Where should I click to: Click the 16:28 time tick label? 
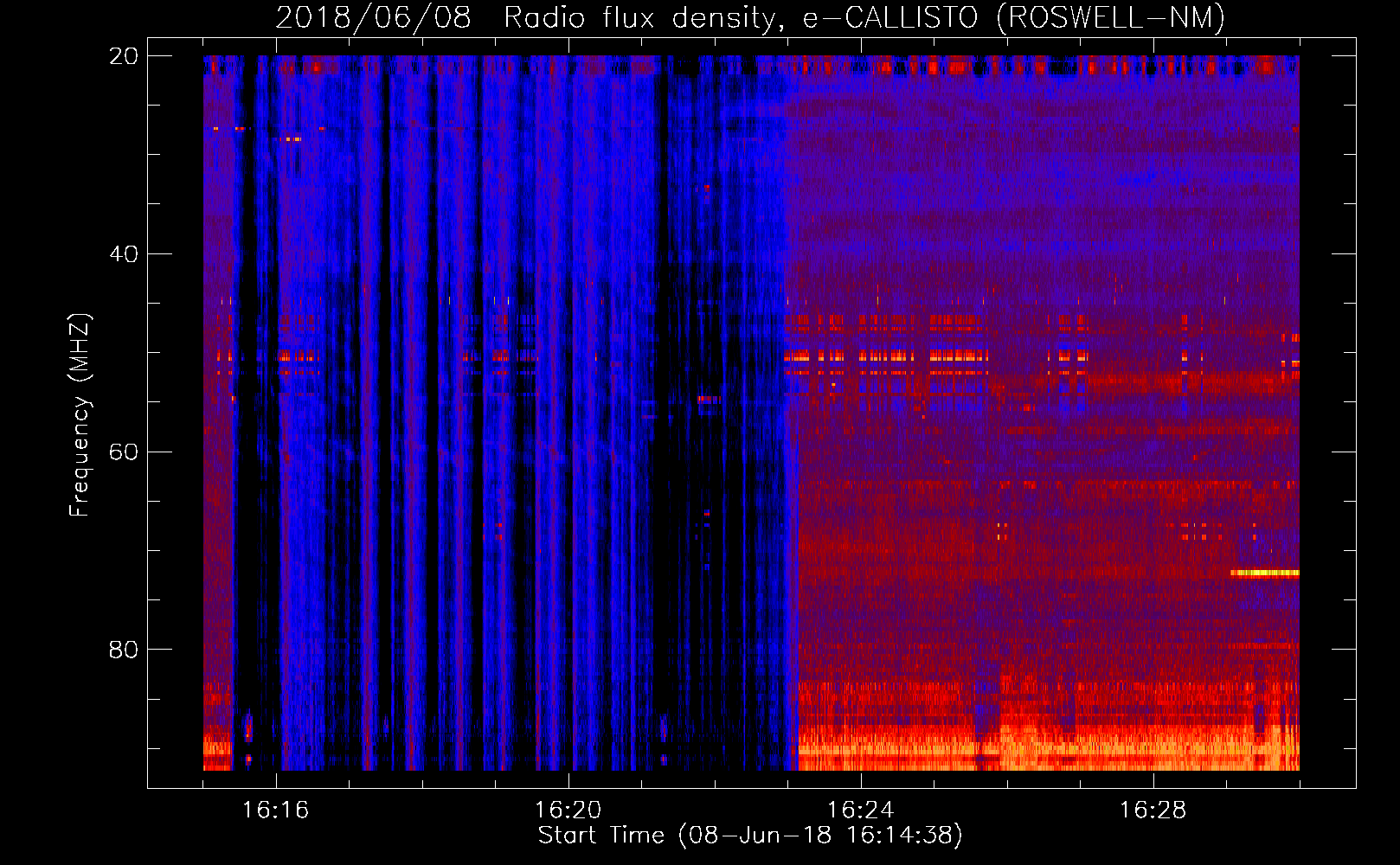[1153, 810]
